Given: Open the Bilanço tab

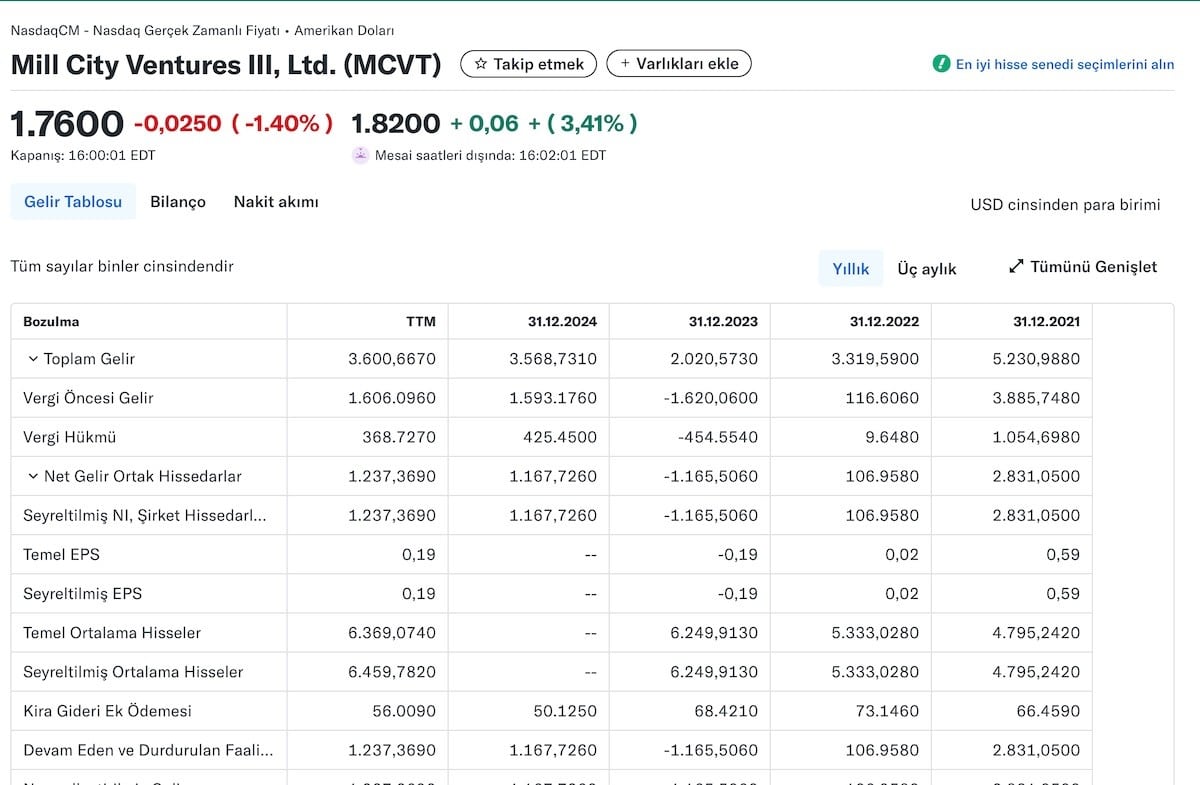Looking at the screenshot, I should coord(178,202).
